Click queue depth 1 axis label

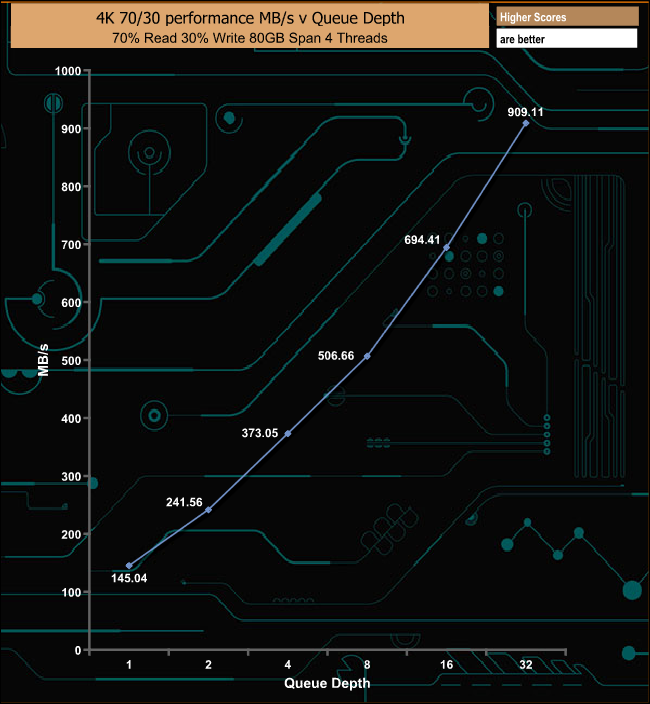tap(129, 664)
